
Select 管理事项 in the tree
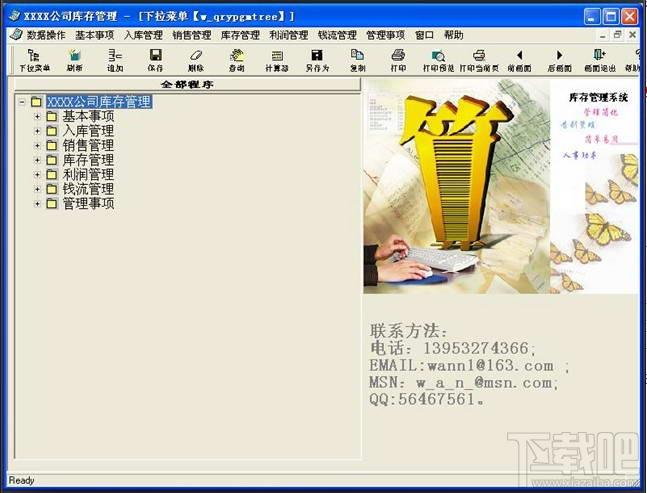tap(88, 203)
